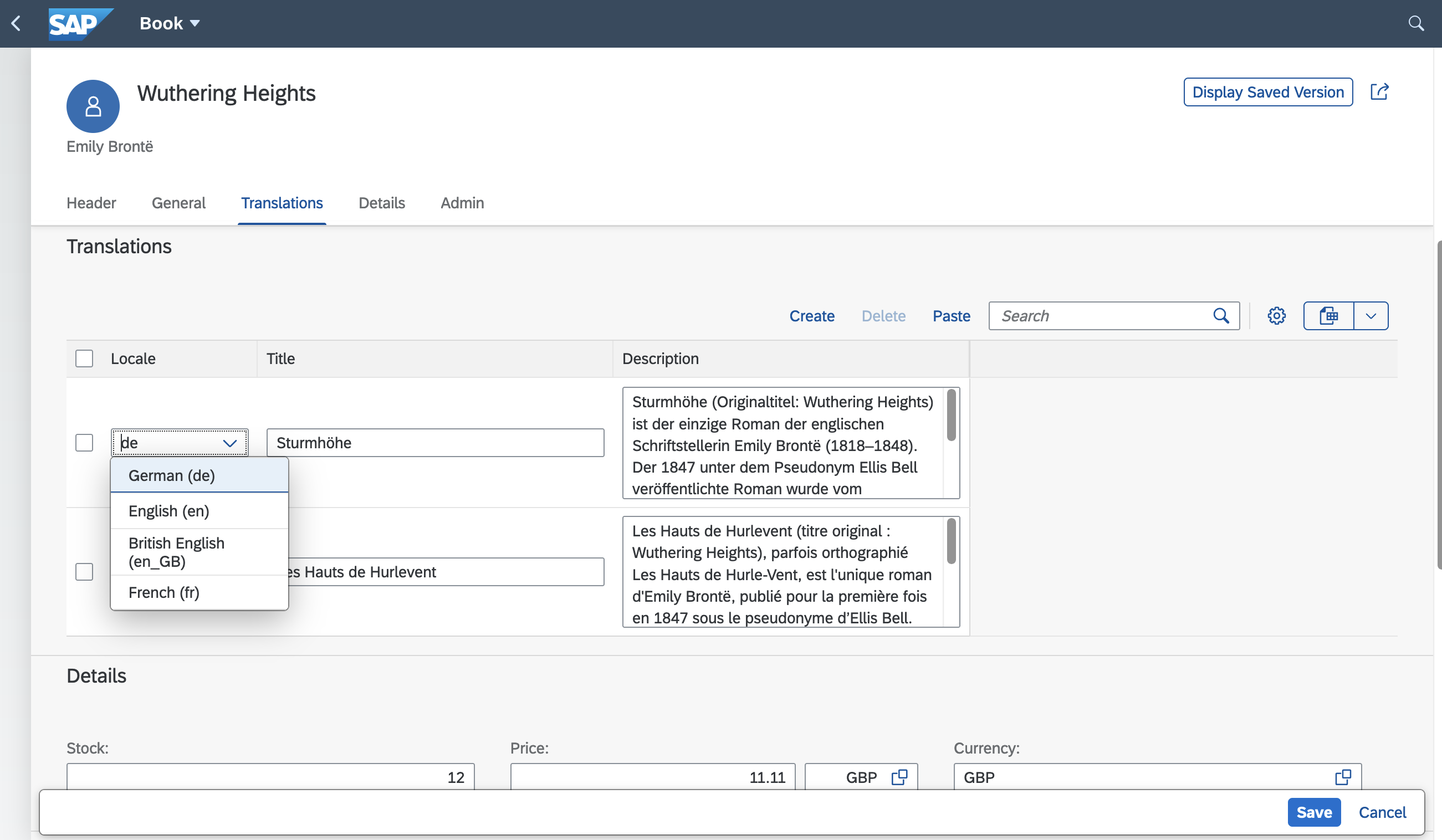Click the Price currency GBP field
1442x840 pixels.
coord(861,777)
